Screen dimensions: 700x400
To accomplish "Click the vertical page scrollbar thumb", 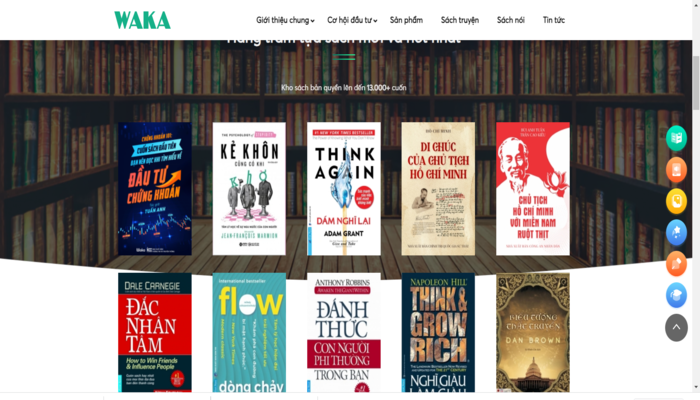I will 696,83.
